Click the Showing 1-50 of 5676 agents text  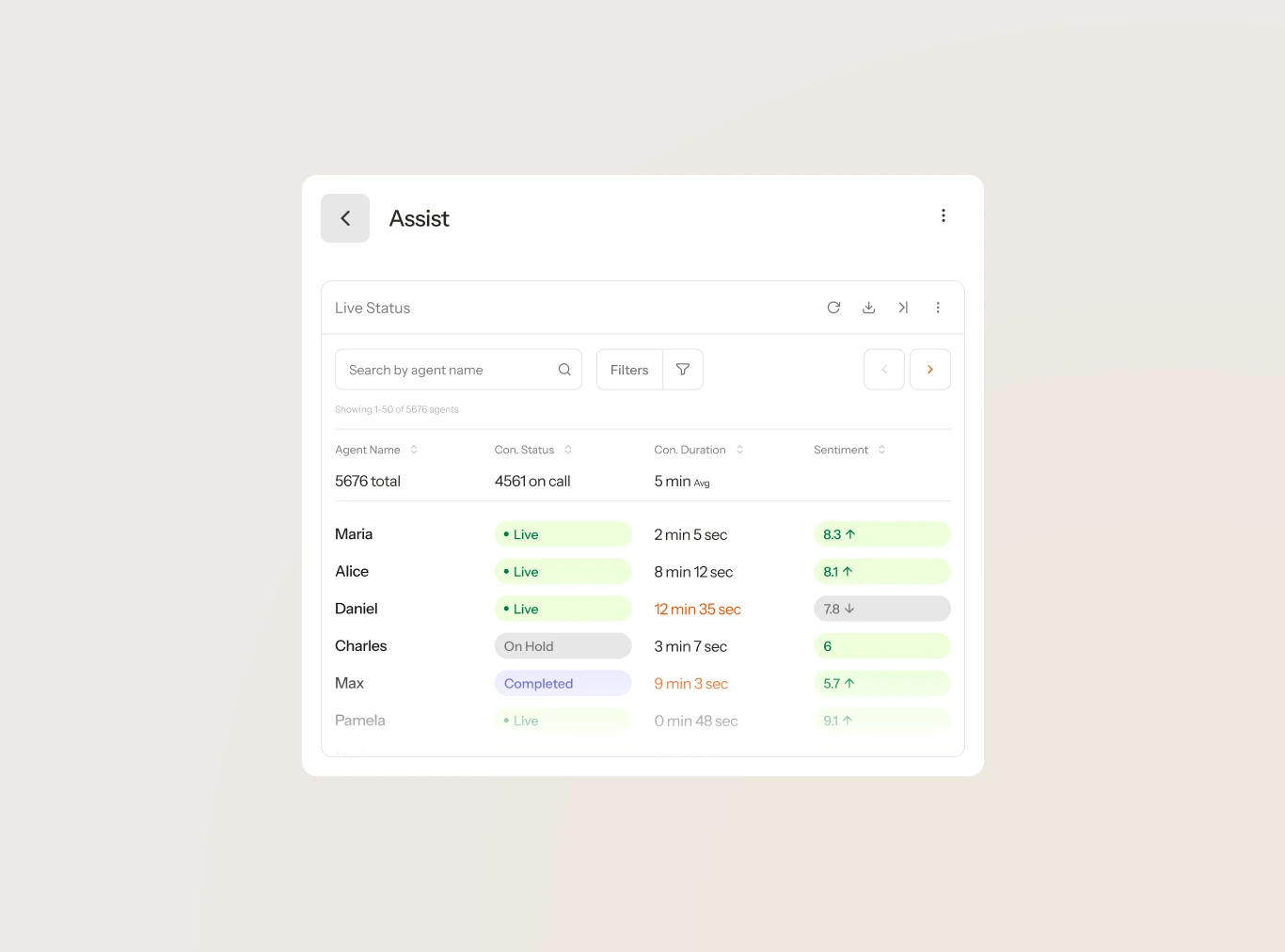[397, 409]
